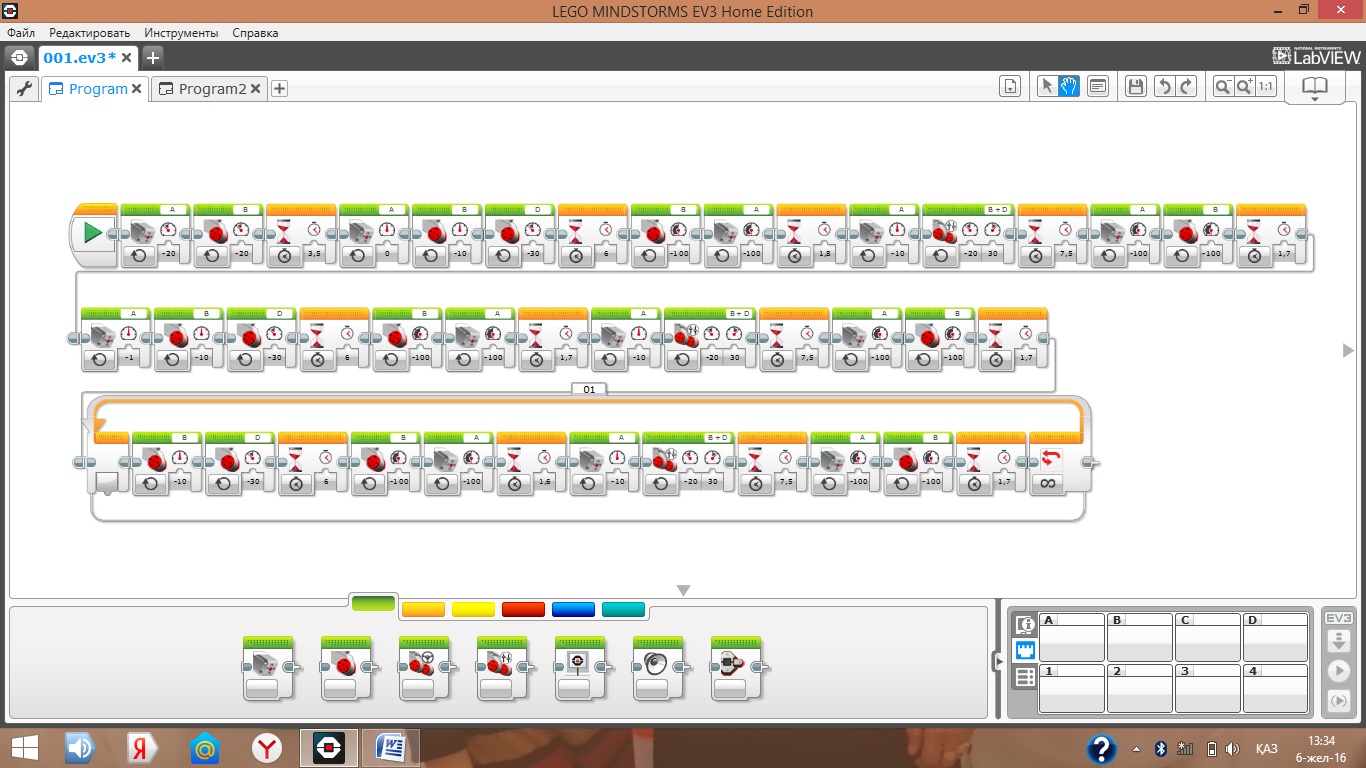Collapse the programming palette with the down triangle

coord(683,590)
